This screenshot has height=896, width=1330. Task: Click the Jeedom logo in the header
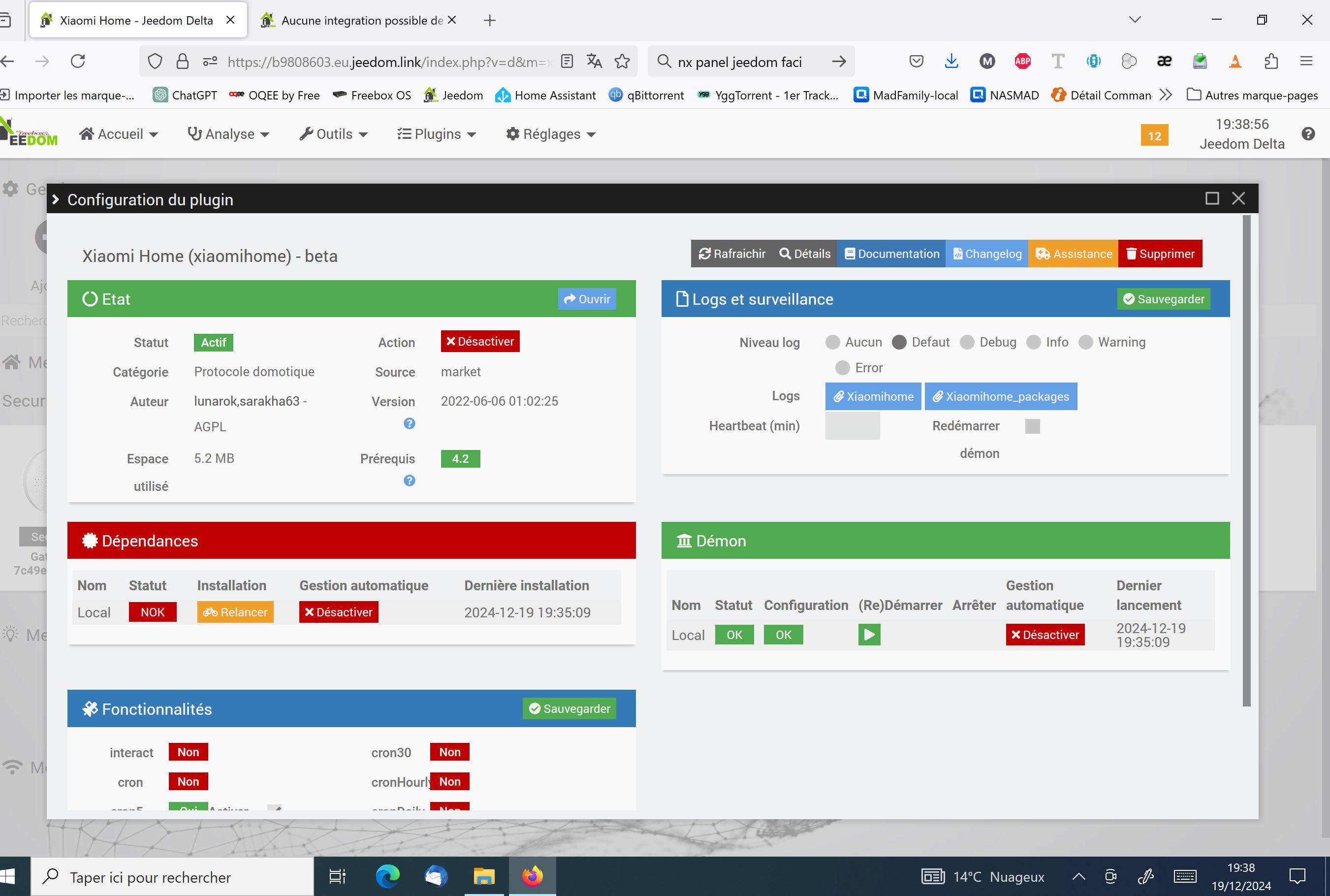coord(29,132)
